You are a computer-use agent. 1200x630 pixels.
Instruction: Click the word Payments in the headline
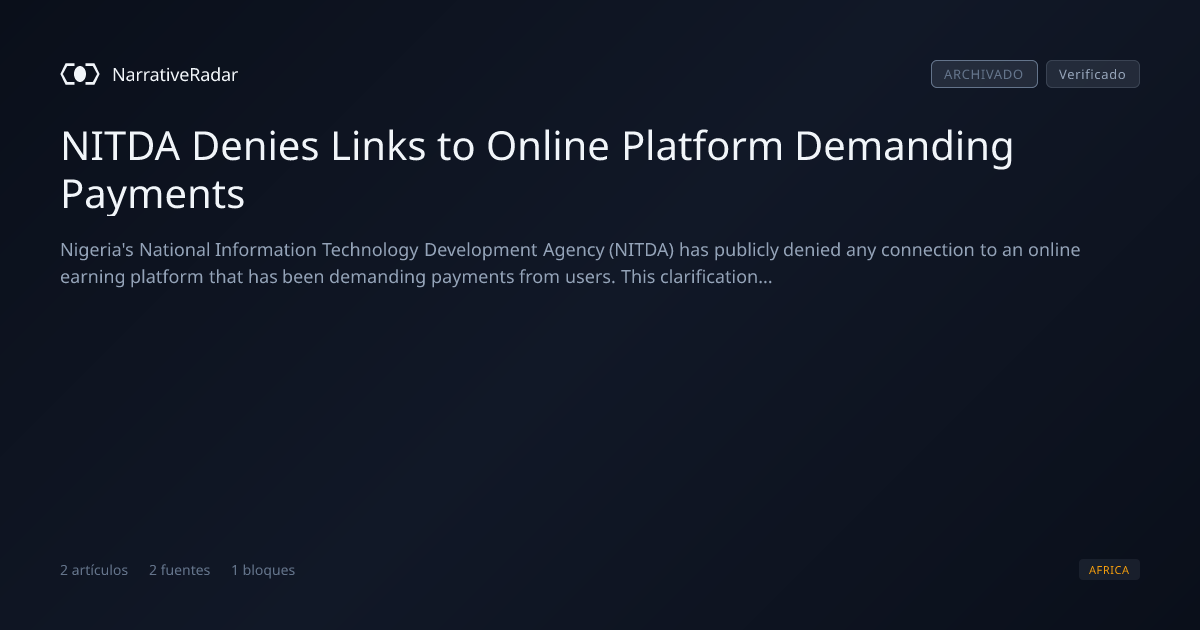click(152, 194)
